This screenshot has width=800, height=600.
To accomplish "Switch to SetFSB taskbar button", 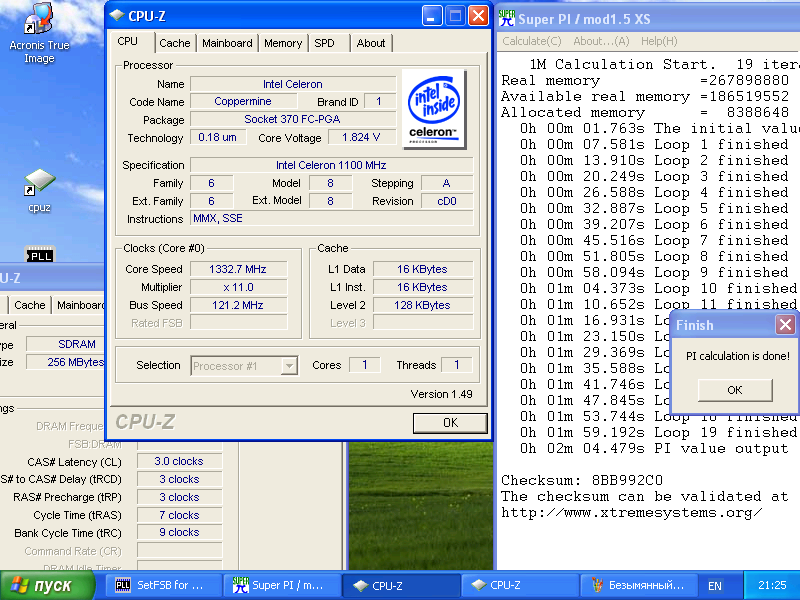I will (163, 585).
